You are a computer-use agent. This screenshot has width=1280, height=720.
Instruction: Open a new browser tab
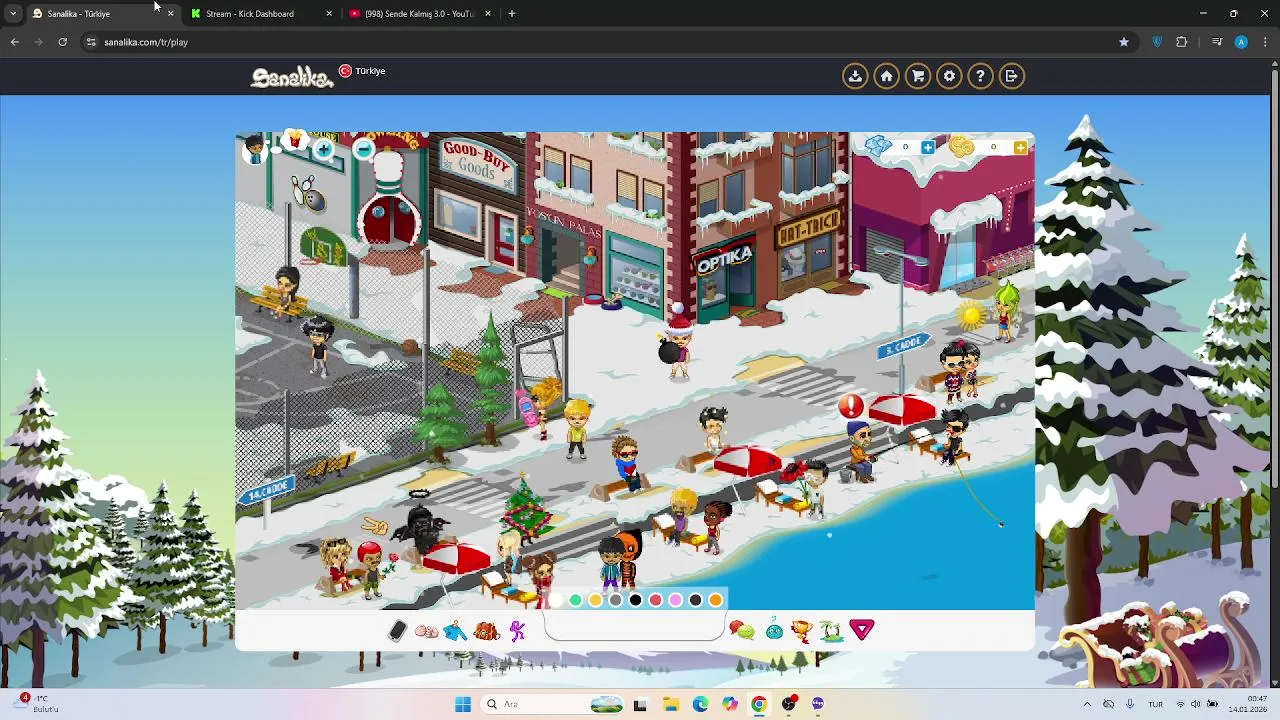512,14
